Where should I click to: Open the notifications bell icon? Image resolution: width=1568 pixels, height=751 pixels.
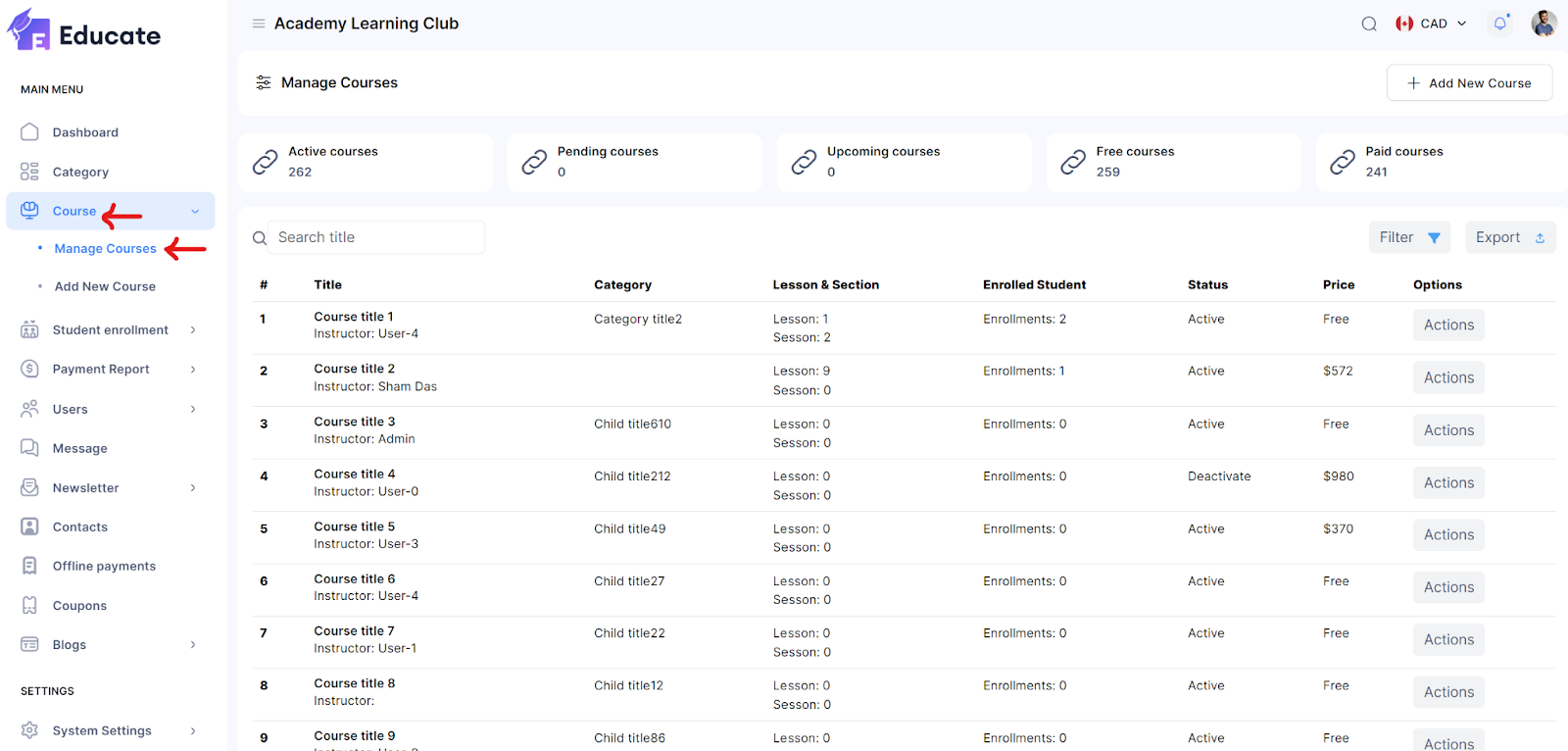tap(1499, 24)
